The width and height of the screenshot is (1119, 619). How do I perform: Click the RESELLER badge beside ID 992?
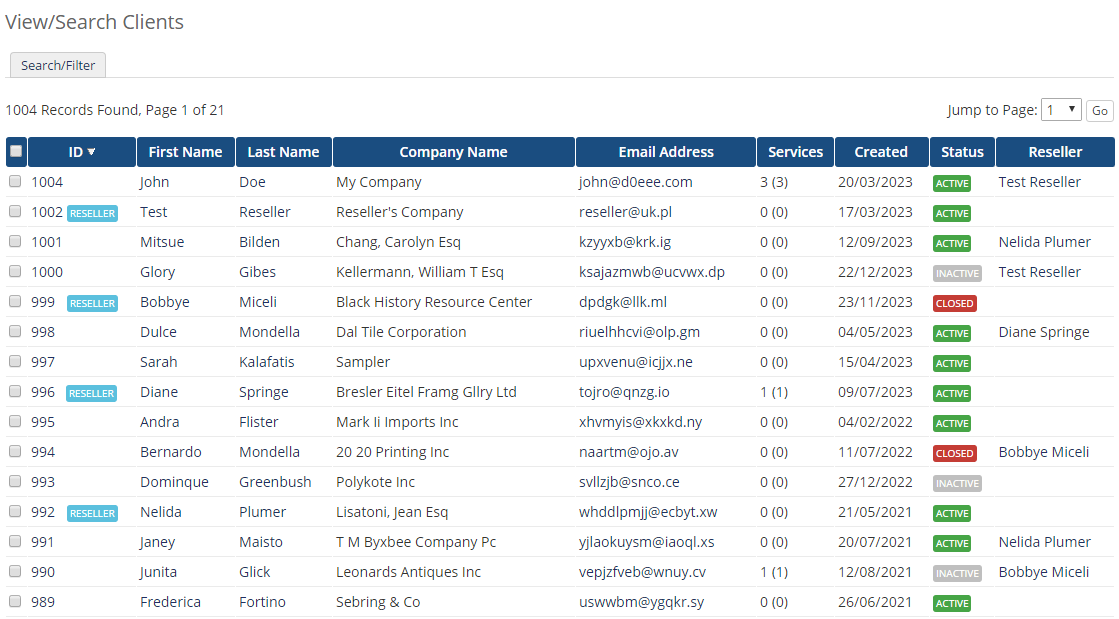coord(91,513)
